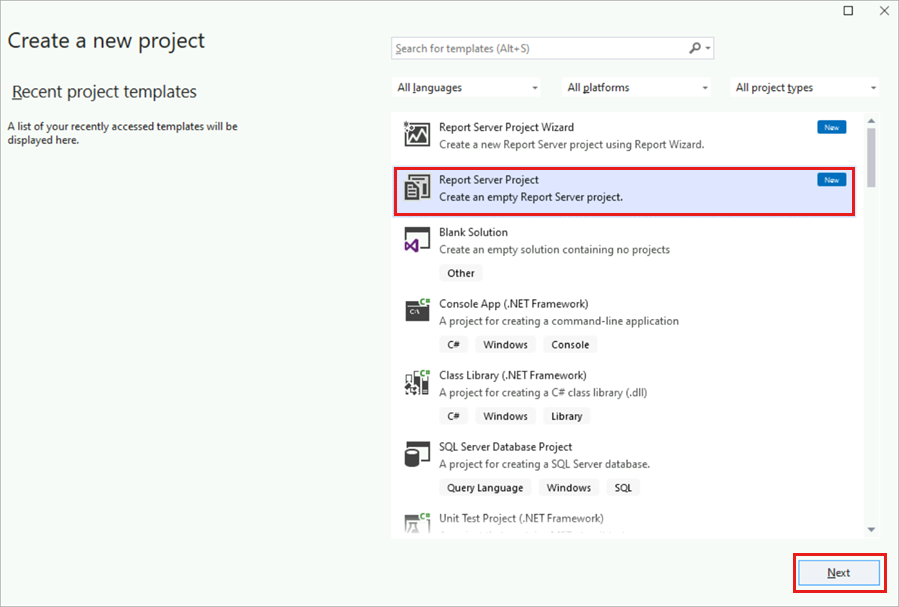This screenshot has width=899, height=607.
Task: Click the Console App (.NET Framework) icon
Action: 419,310
